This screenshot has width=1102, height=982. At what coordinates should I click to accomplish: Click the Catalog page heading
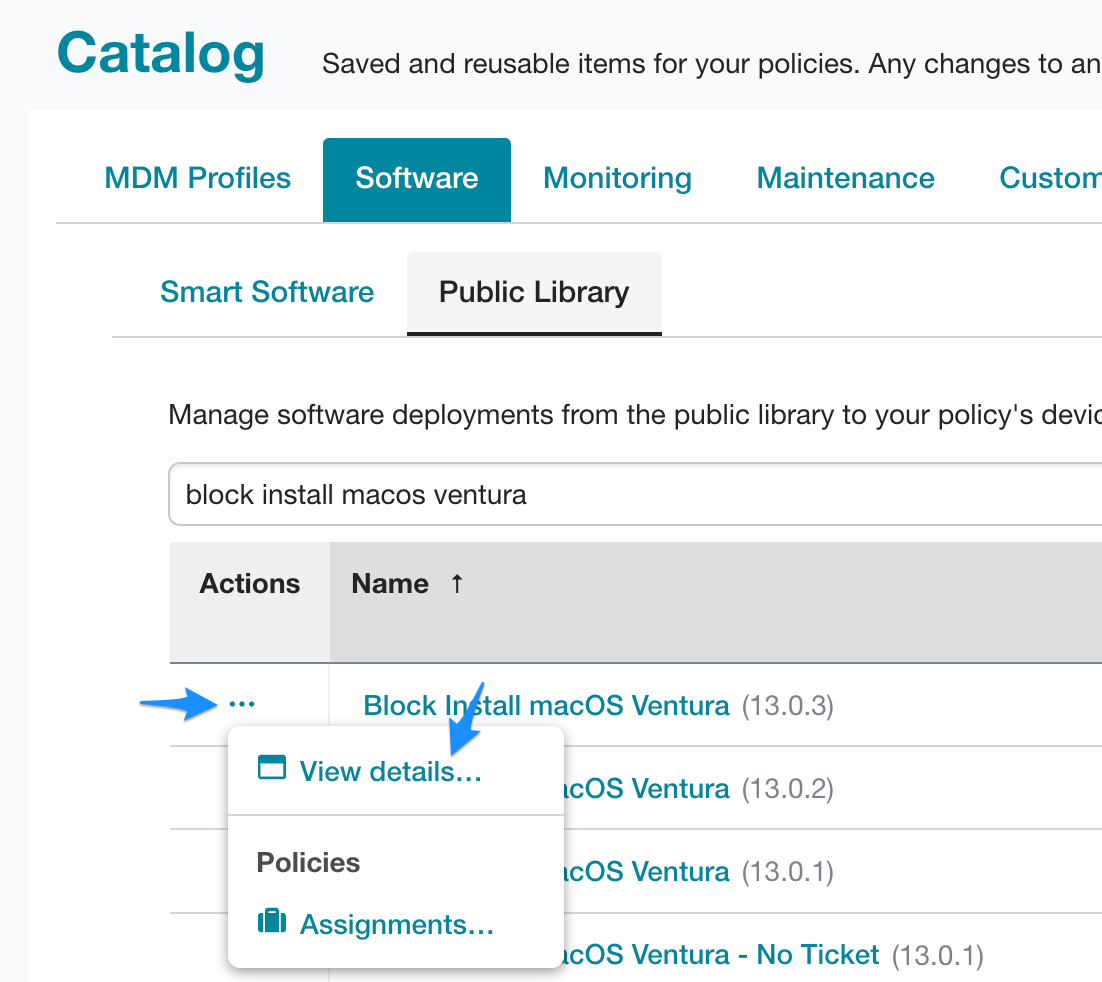[161, 54]
